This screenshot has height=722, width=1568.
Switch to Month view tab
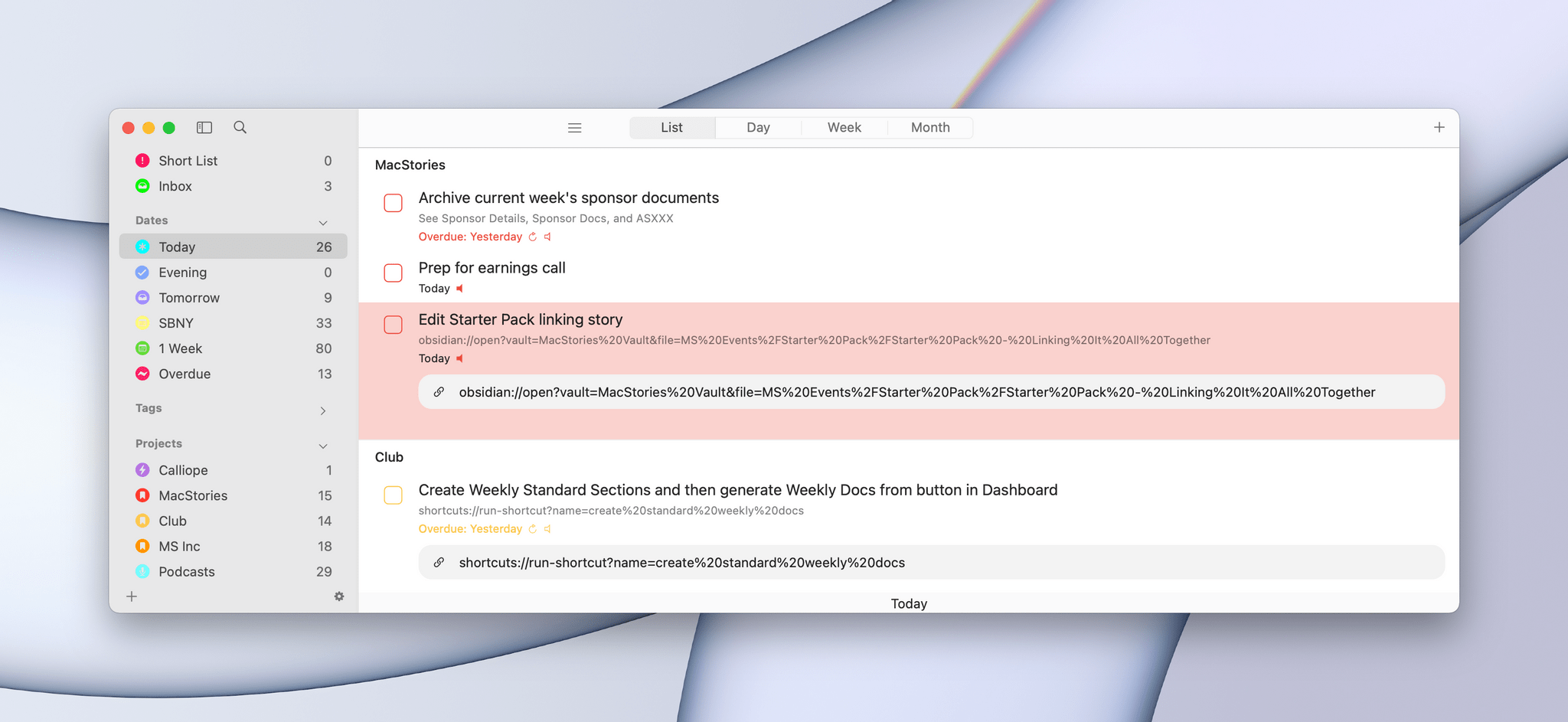(930, 128)
